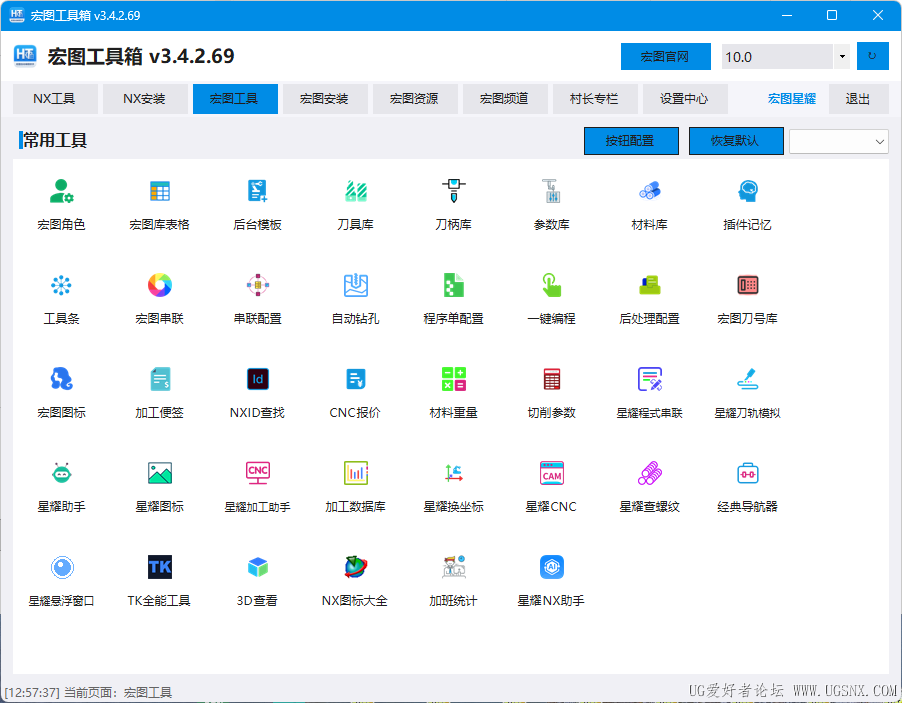Image resolution: width=902 pixels, height=703 pixels.
Task: Click the 宏图官网 button
Action: tap(666, 56)
